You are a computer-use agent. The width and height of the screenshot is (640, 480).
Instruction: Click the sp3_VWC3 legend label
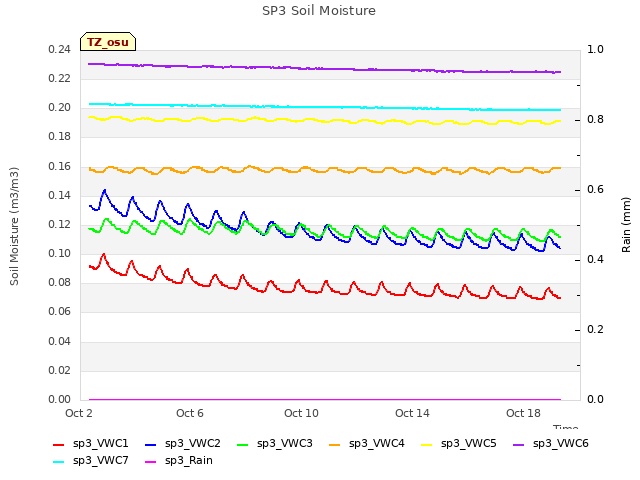point(284,443)
